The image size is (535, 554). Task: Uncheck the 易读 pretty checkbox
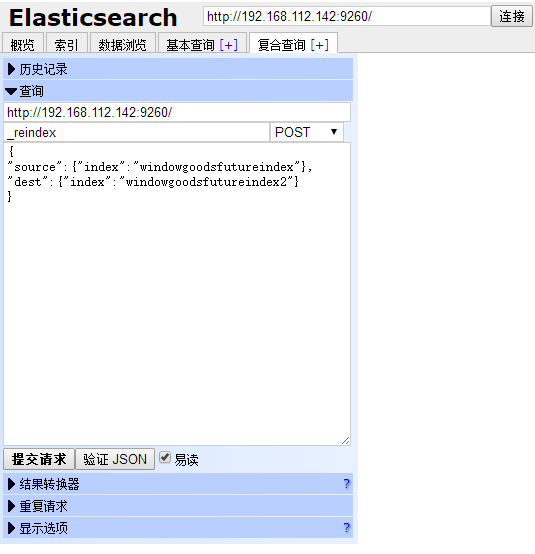click(165, 457)
